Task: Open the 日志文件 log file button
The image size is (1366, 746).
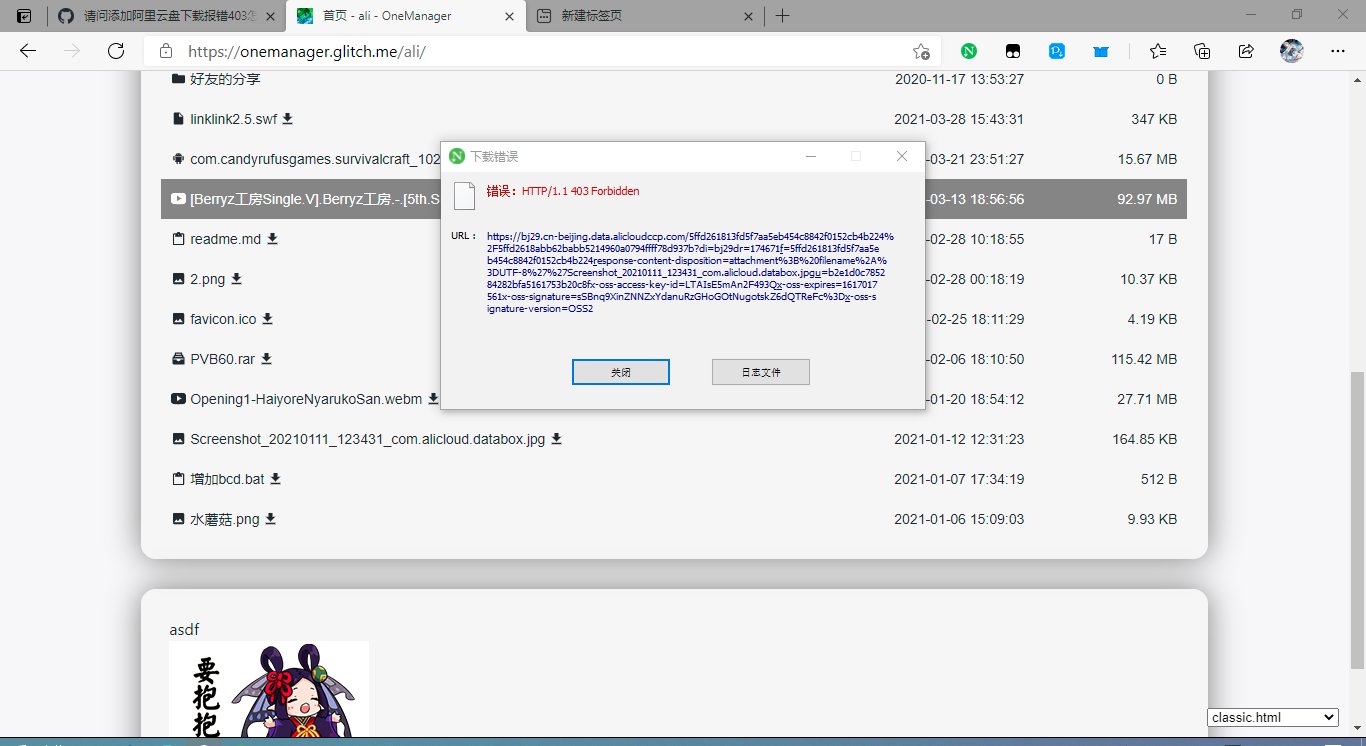Action: (760, 371)
